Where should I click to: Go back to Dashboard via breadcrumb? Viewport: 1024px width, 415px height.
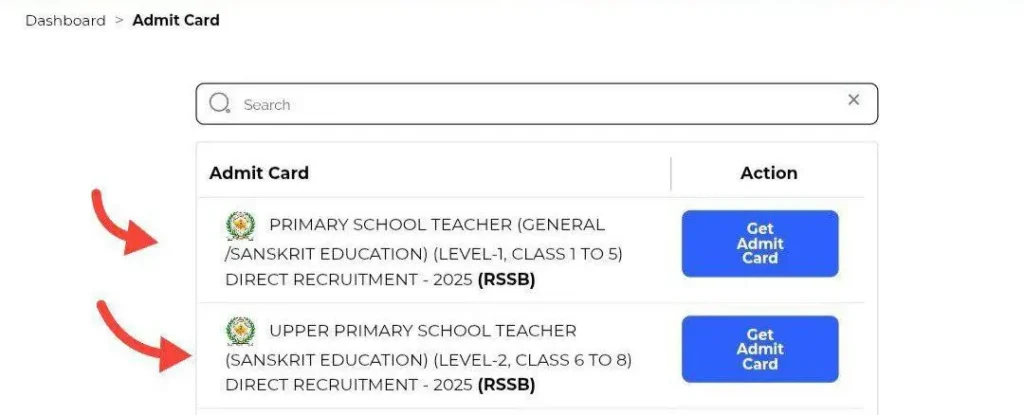coord(65,21)
